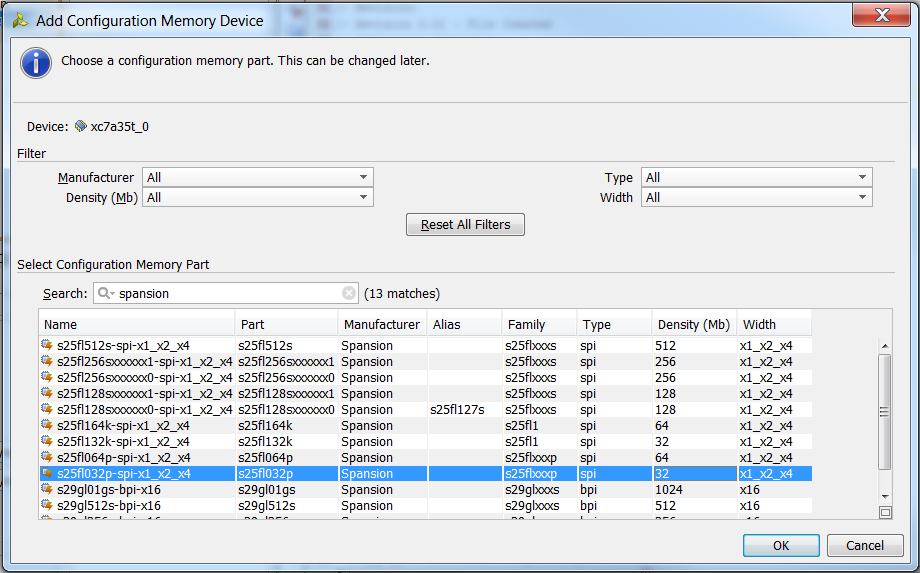Click the 1024 density cell

click(695, 489)
